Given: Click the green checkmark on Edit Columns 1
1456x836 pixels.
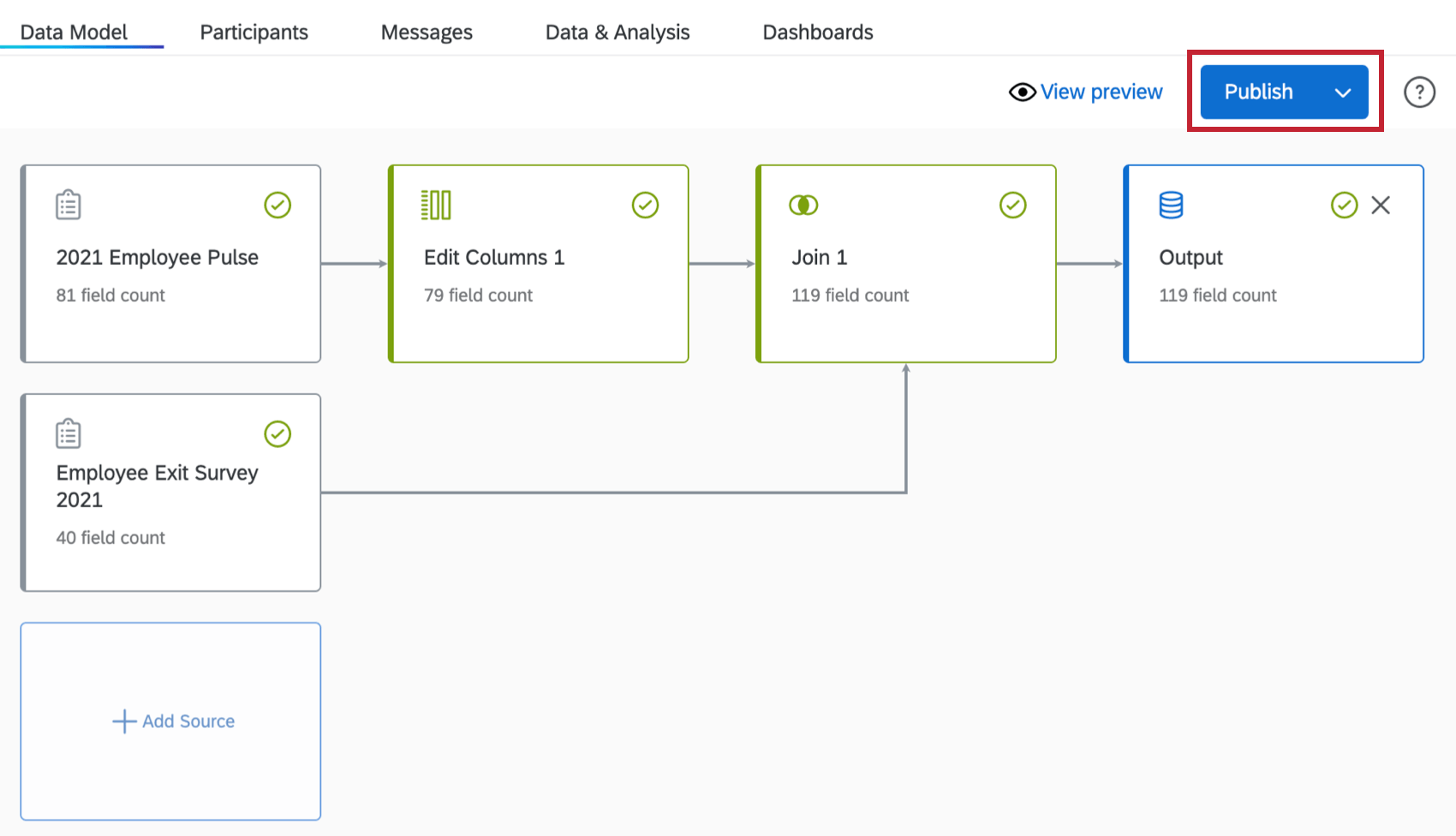Looking at the screenshot, I should (645, 205).
